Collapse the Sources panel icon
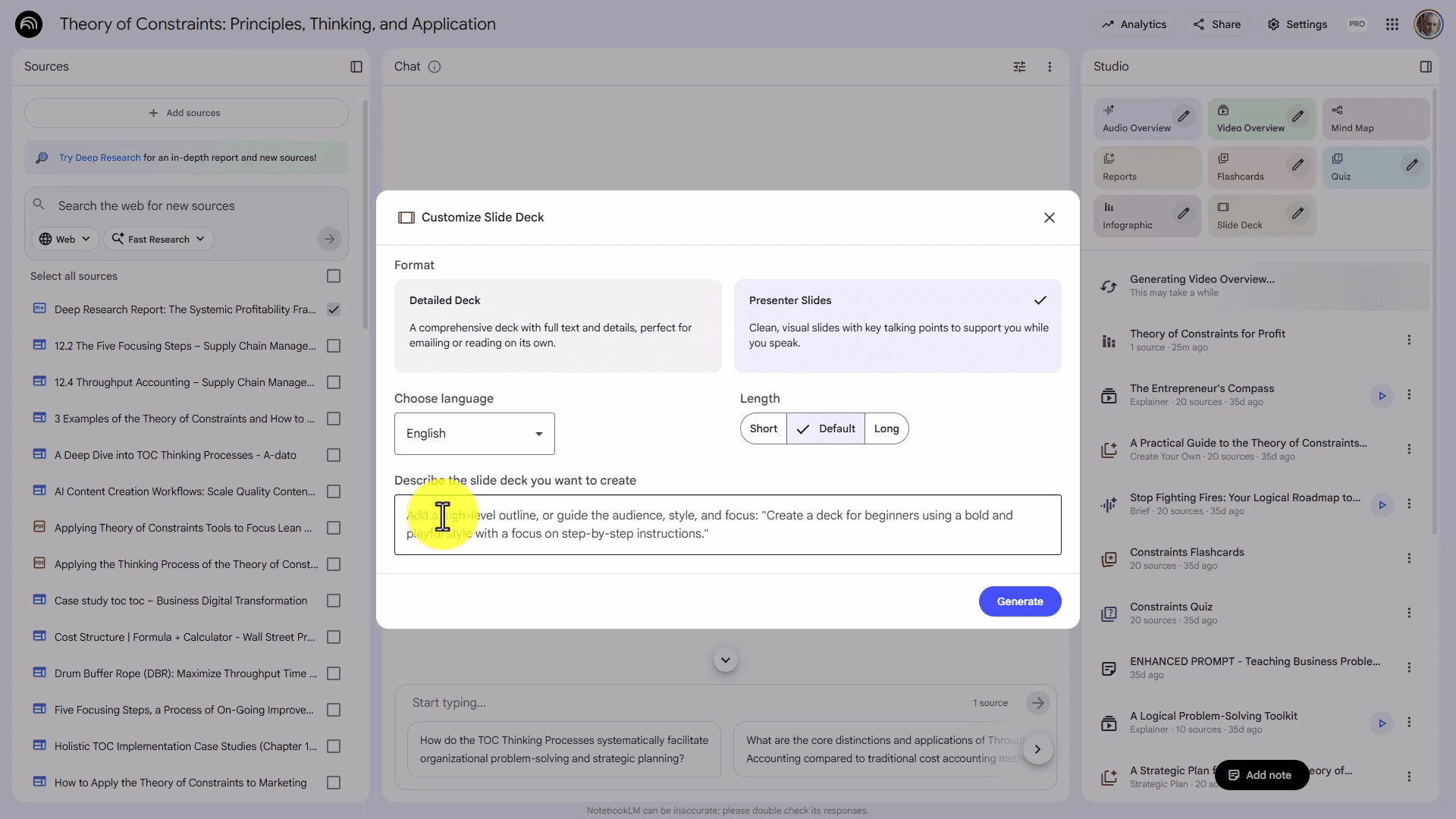The height and width of the screenshot is (819, 1456). click(356, 67)
